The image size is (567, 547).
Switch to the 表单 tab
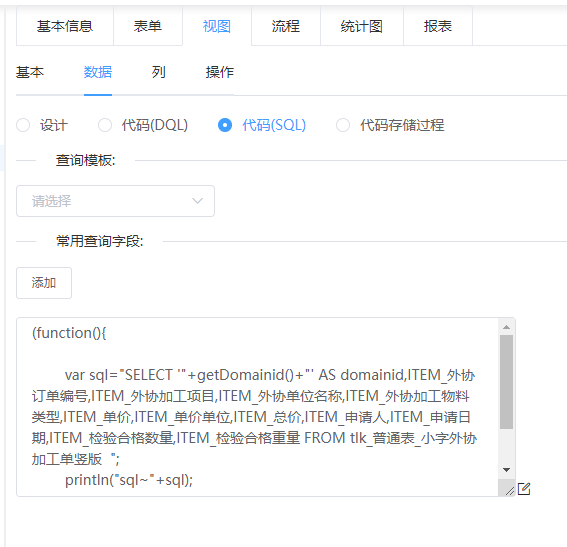pyautogui.click(x=148, y=26)
